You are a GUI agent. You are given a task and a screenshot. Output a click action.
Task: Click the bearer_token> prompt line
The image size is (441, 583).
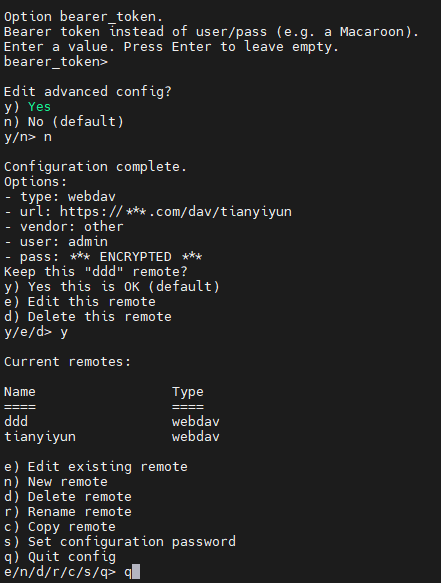(56, 62)
